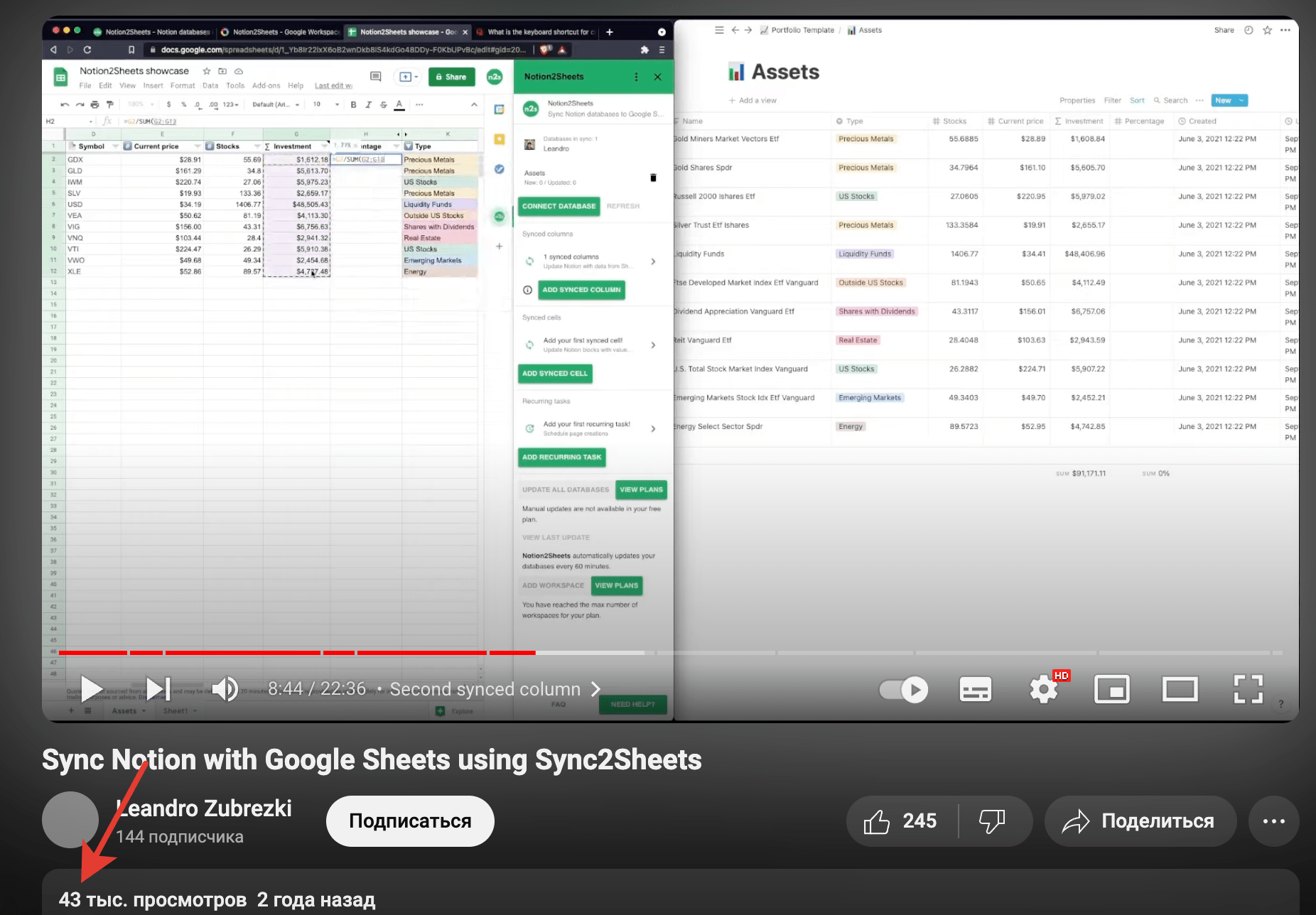Go back in the browser in video
The image size is (1316, 915).
pyautogui.click(x=53, y=50)
